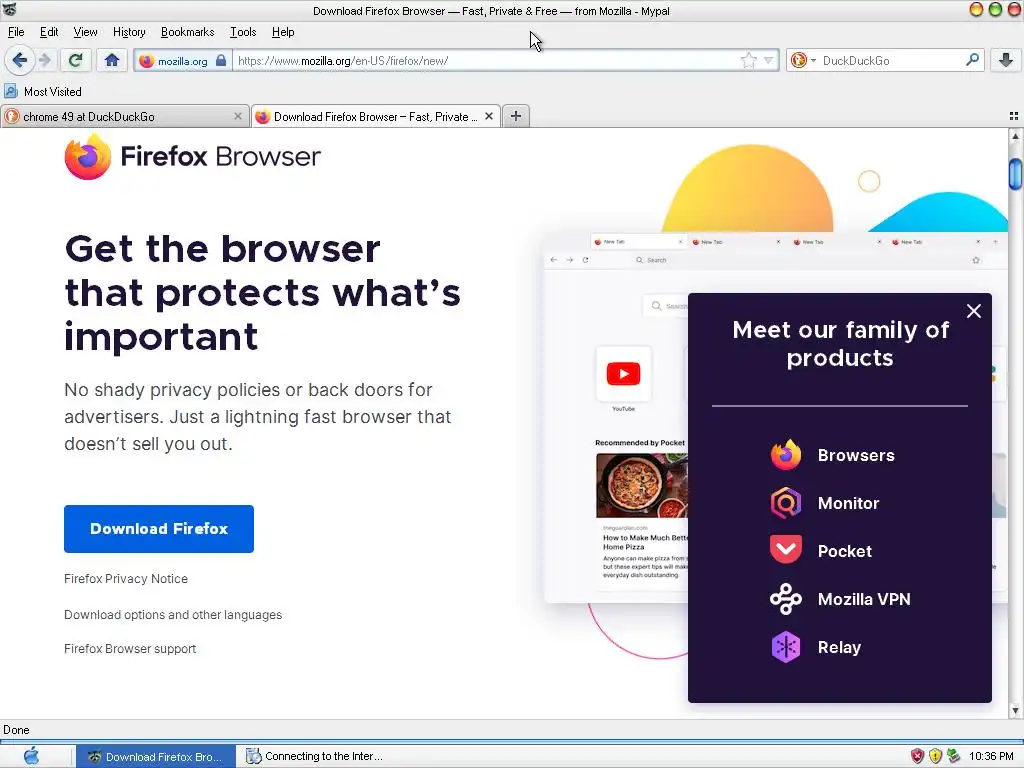Close the Meet our family popup

(974, 311)
